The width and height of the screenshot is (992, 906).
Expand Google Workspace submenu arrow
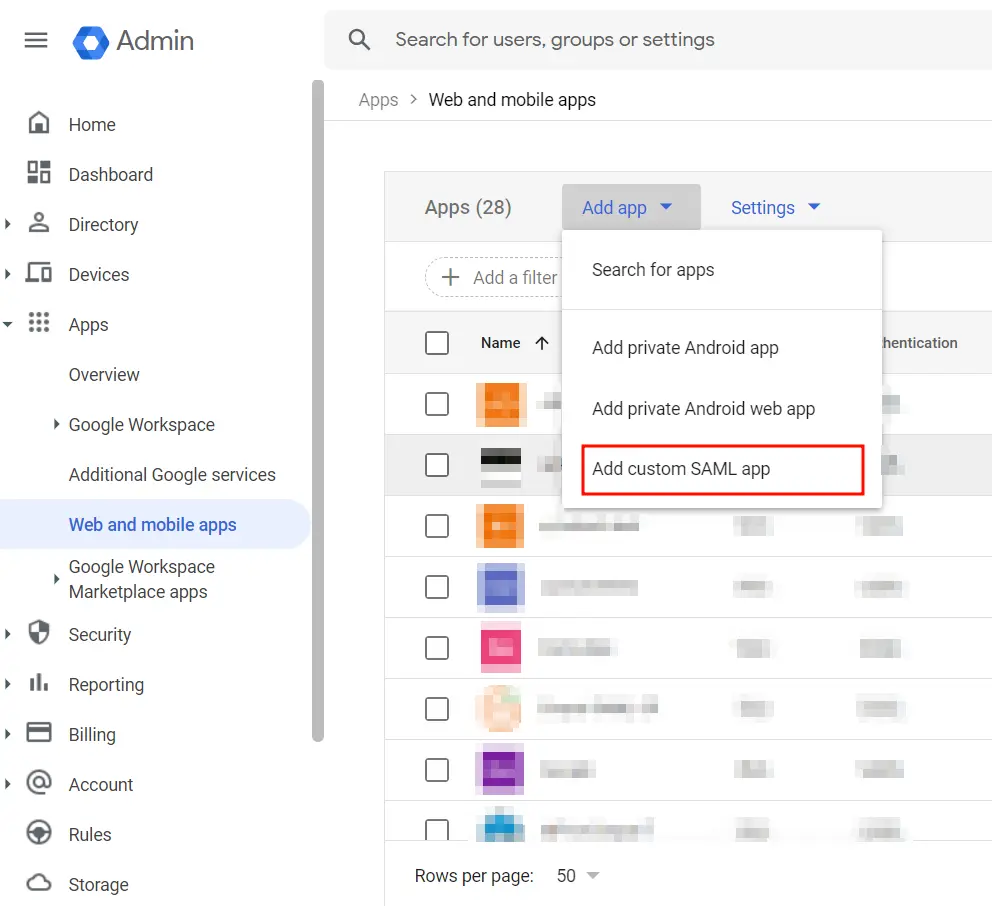click(x=56, y=424)
